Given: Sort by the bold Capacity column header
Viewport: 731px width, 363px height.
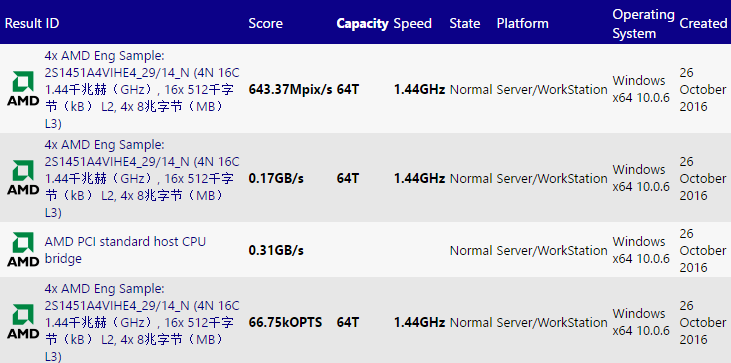Looking at the screenshot, I should (x=362, y=23).
